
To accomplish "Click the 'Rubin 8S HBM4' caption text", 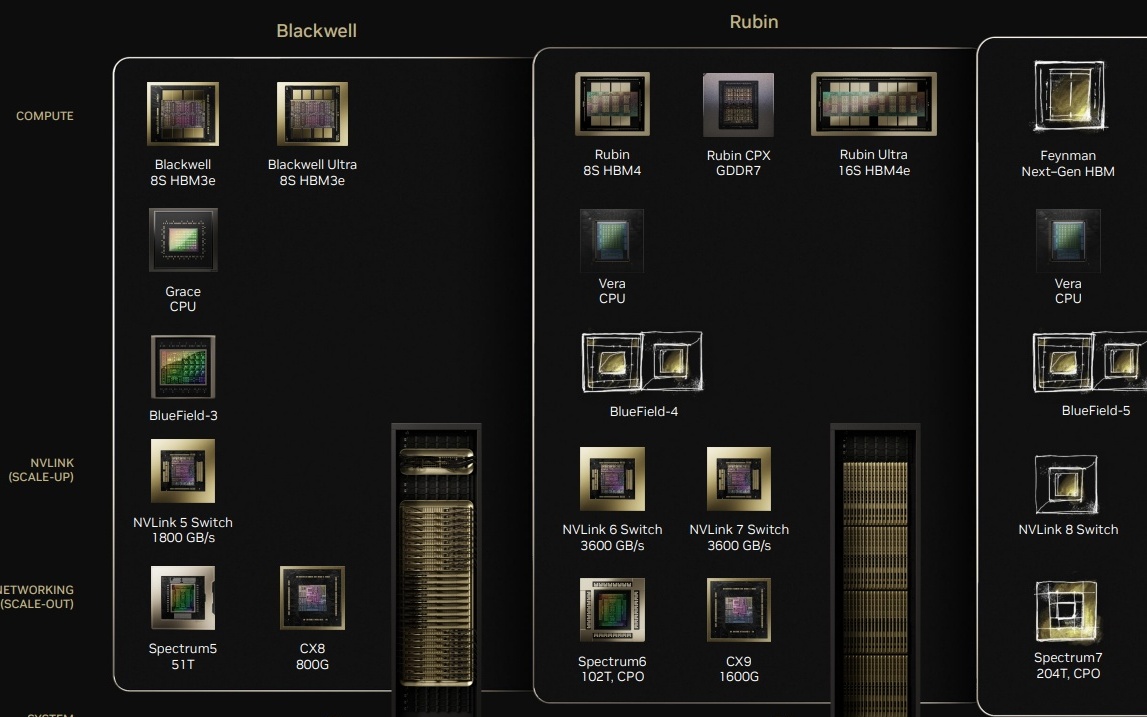I will click(612, 162).
